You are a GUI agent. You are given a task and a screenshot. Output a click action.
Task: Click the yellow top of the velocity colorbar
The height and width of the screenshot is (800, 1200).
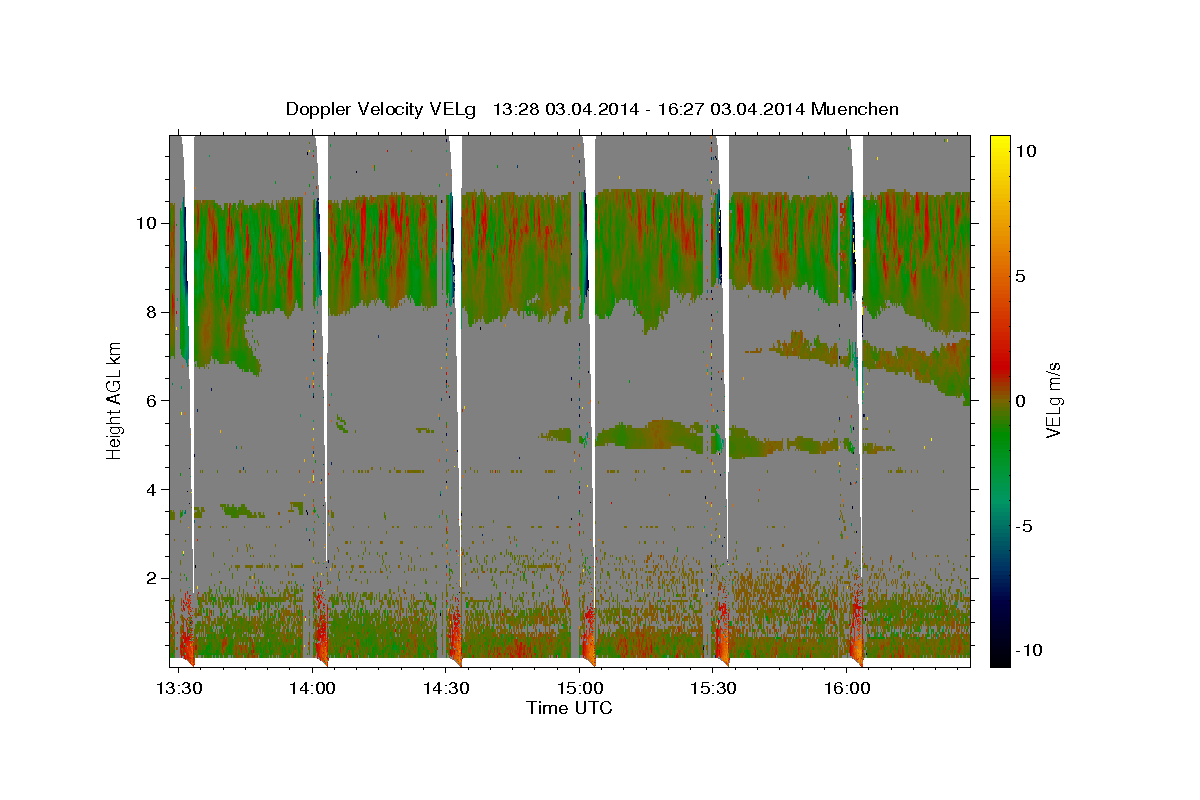pyautogui.click(x=1000, y=148)
